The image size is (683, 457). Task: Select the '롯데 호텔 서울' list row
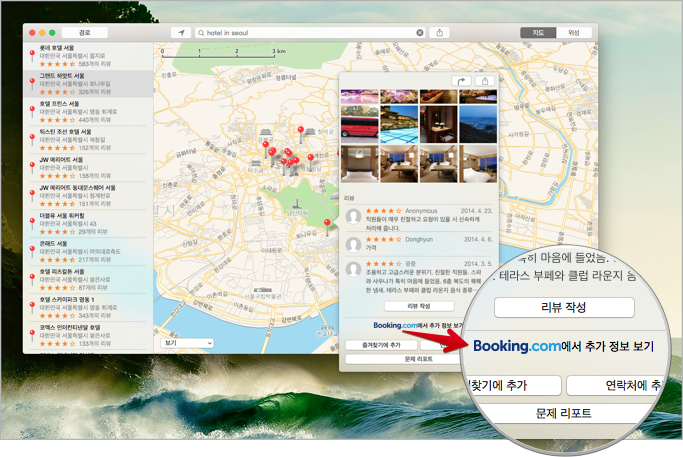pos(88,56)
